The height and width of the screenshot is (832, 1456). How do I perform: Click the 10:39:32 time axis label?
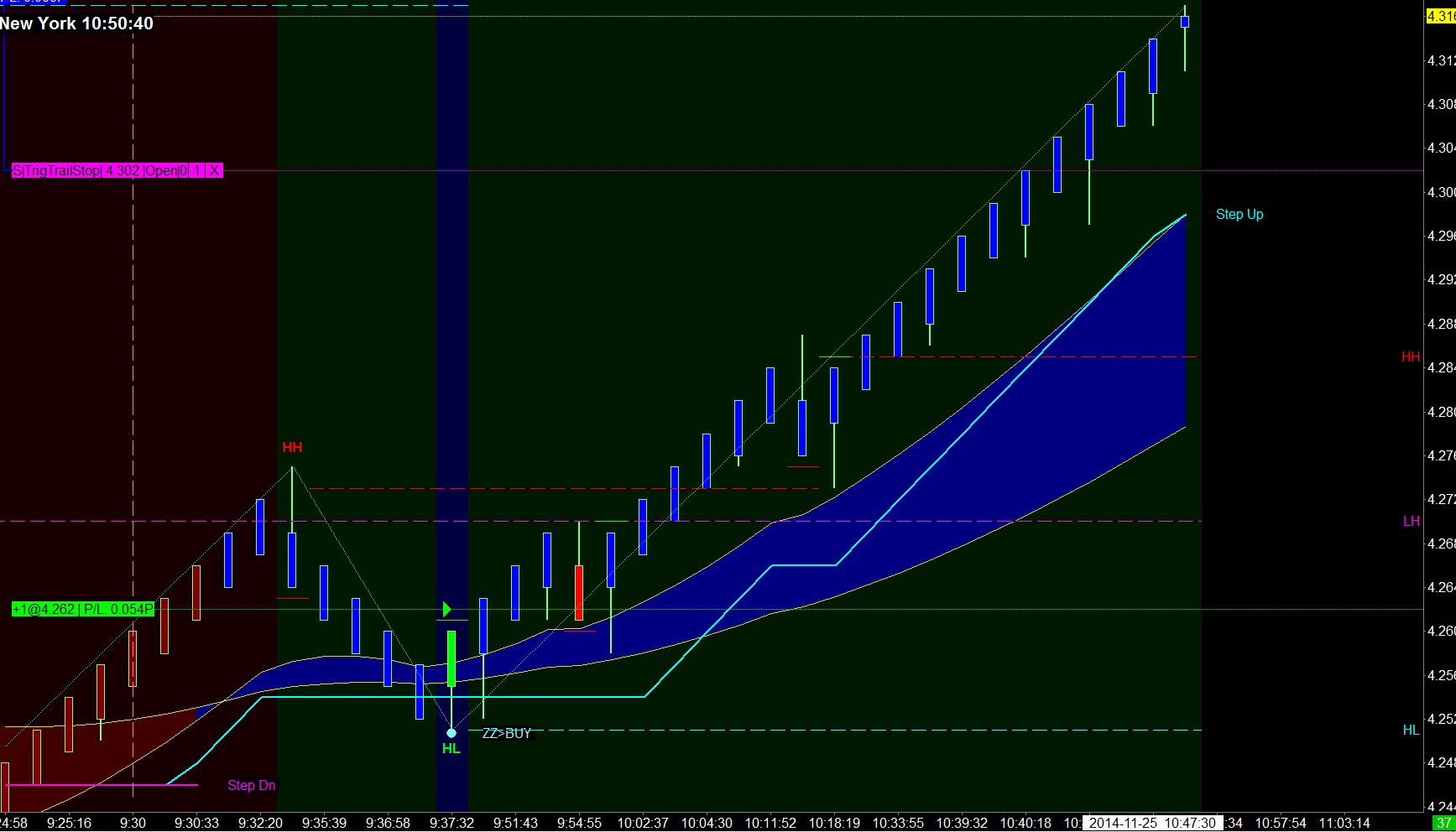tap(962, 824)
